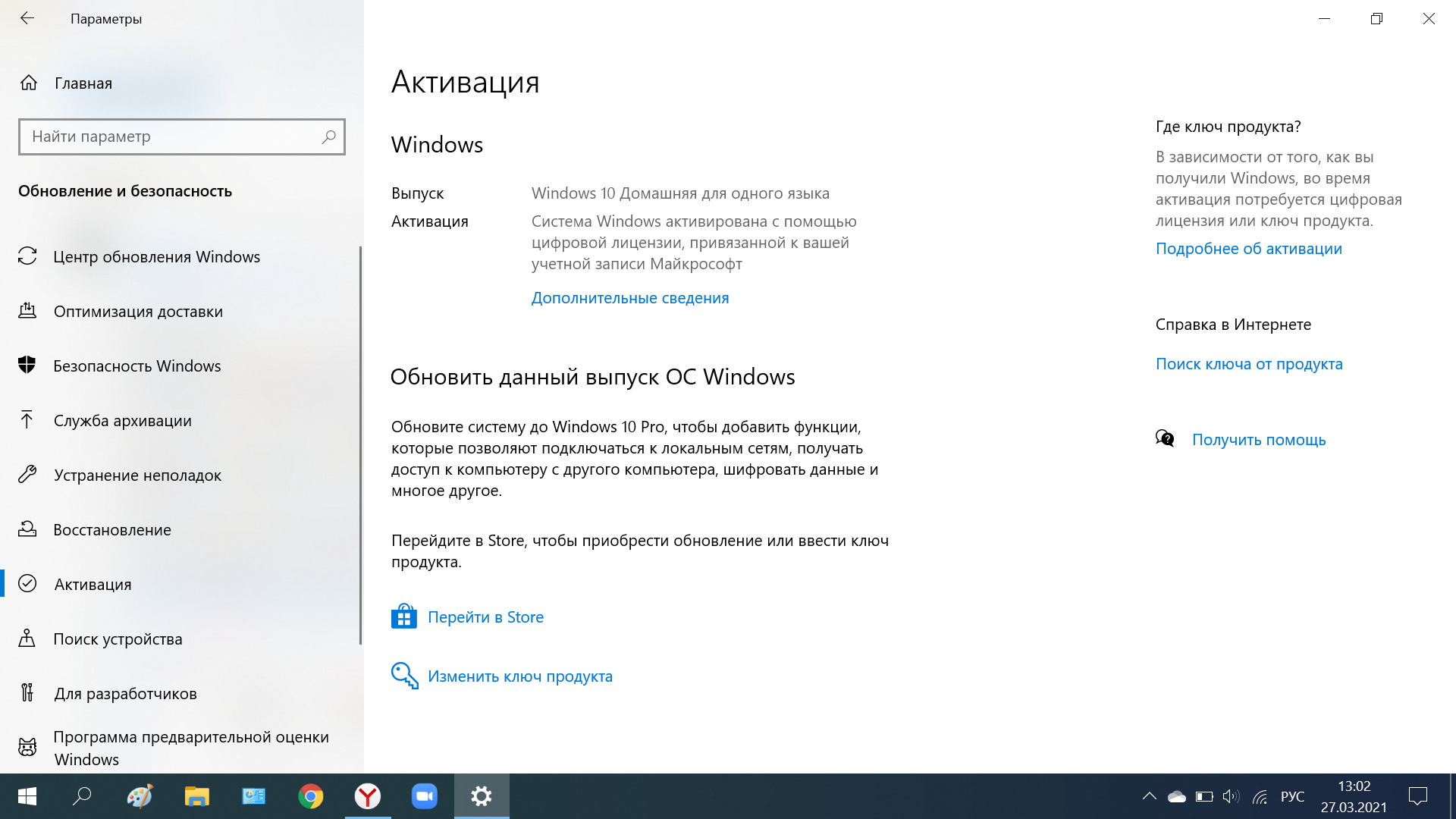Open Дополнительные сведения link
Screen dimensions: 1456x819
click(x=630, y=298)
